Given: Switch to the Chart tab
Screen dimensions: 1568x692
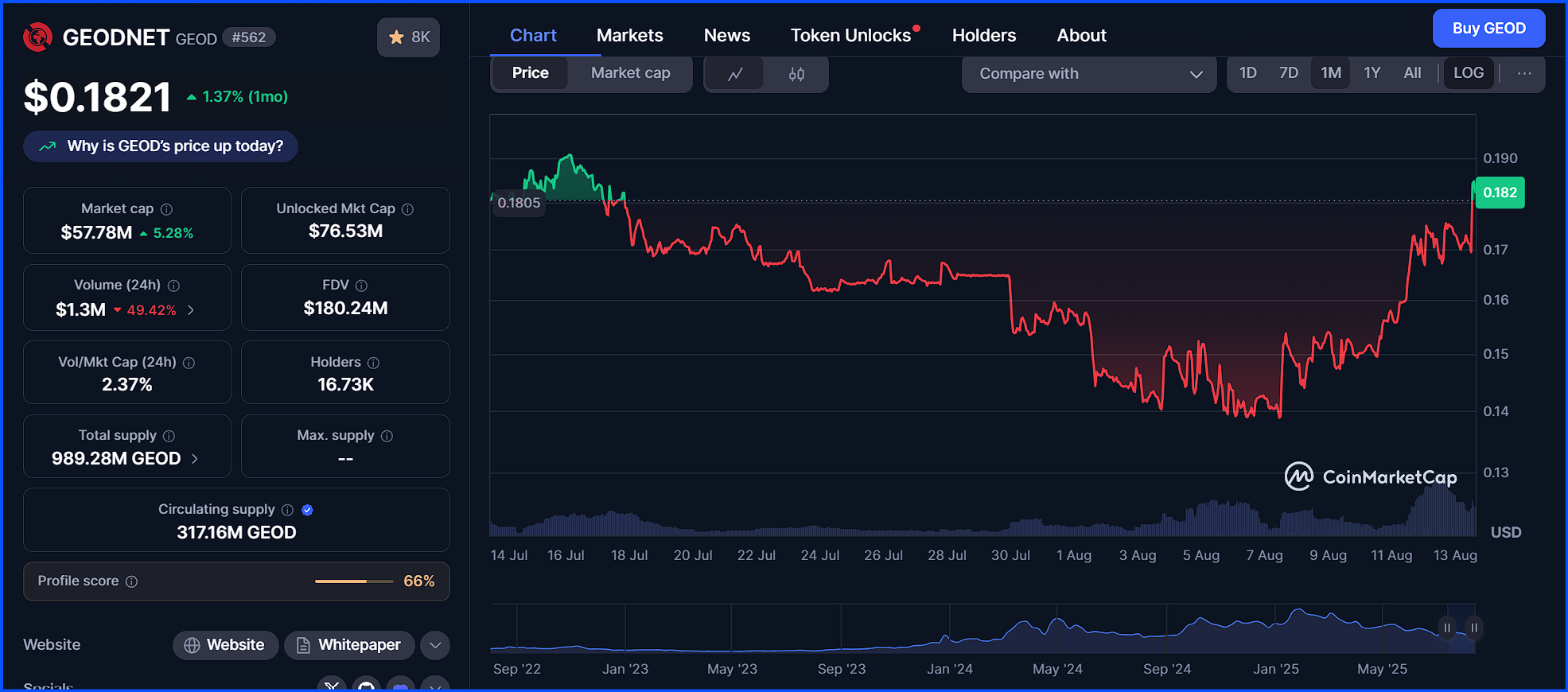Looking at the screenshot, I should pyautogui.click(x=533, y=36).
